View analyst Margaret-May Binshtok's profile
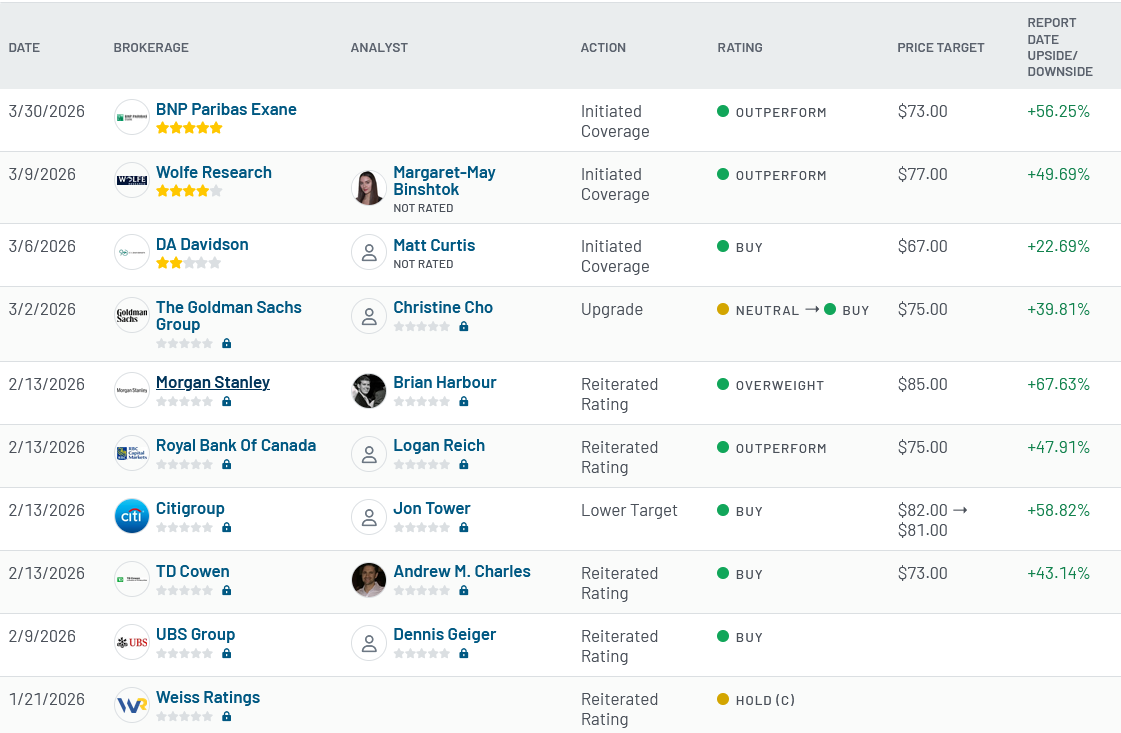 click(444, 181)
